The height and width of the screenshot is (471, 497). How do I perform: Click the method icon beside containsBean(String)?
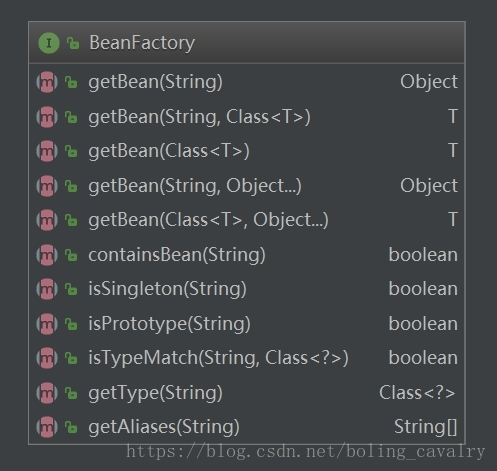(x=47, y=255)
